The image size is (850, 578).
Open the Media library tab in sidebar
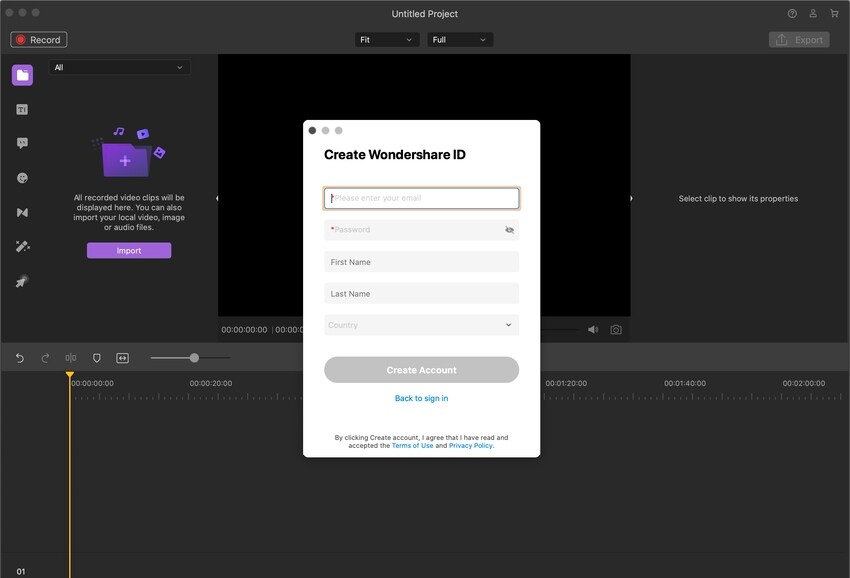pyautogui.click(x=22, y=75)
